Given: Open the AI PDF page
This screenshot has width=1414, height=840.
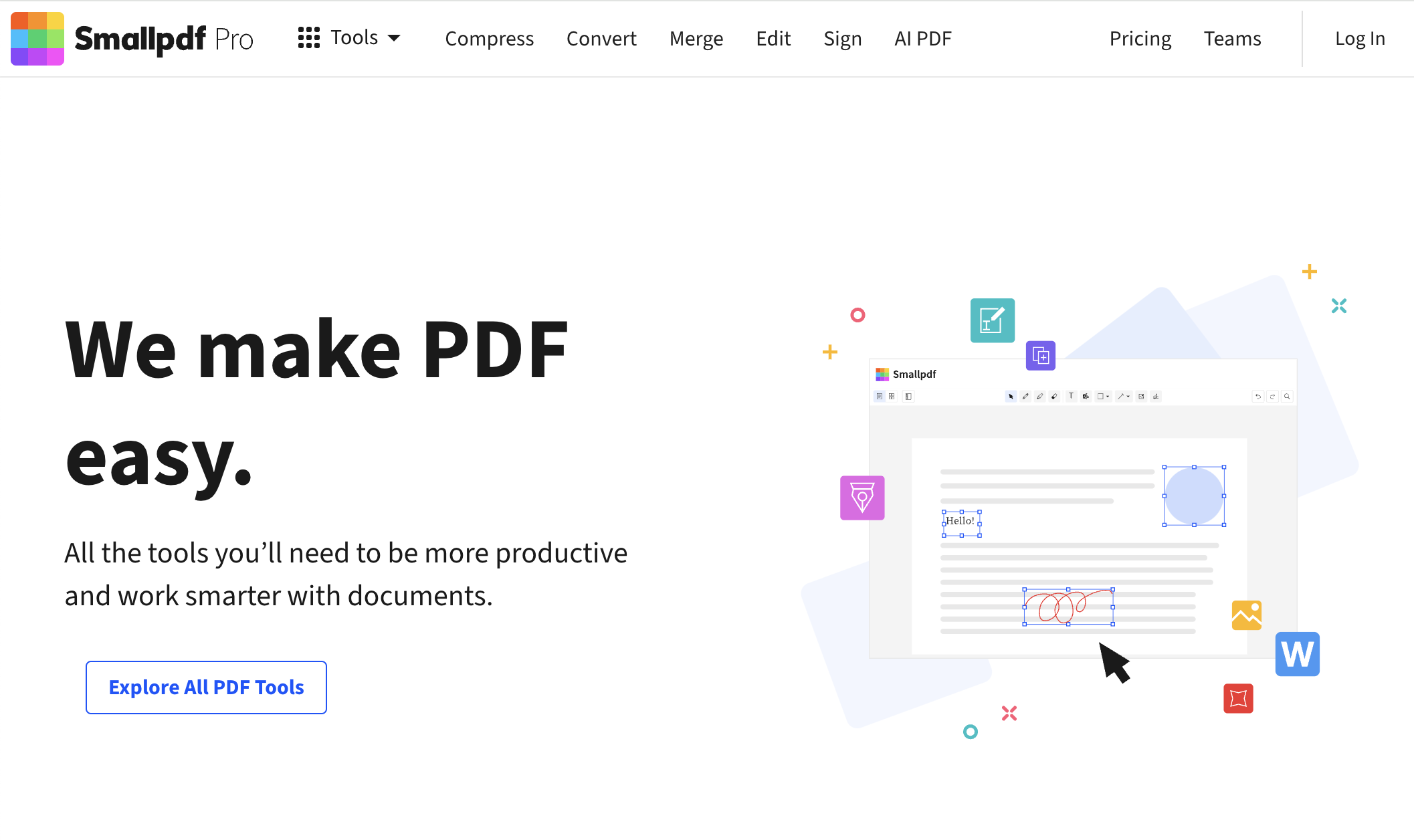Looking at the screenshot, I should coord(922,39).
